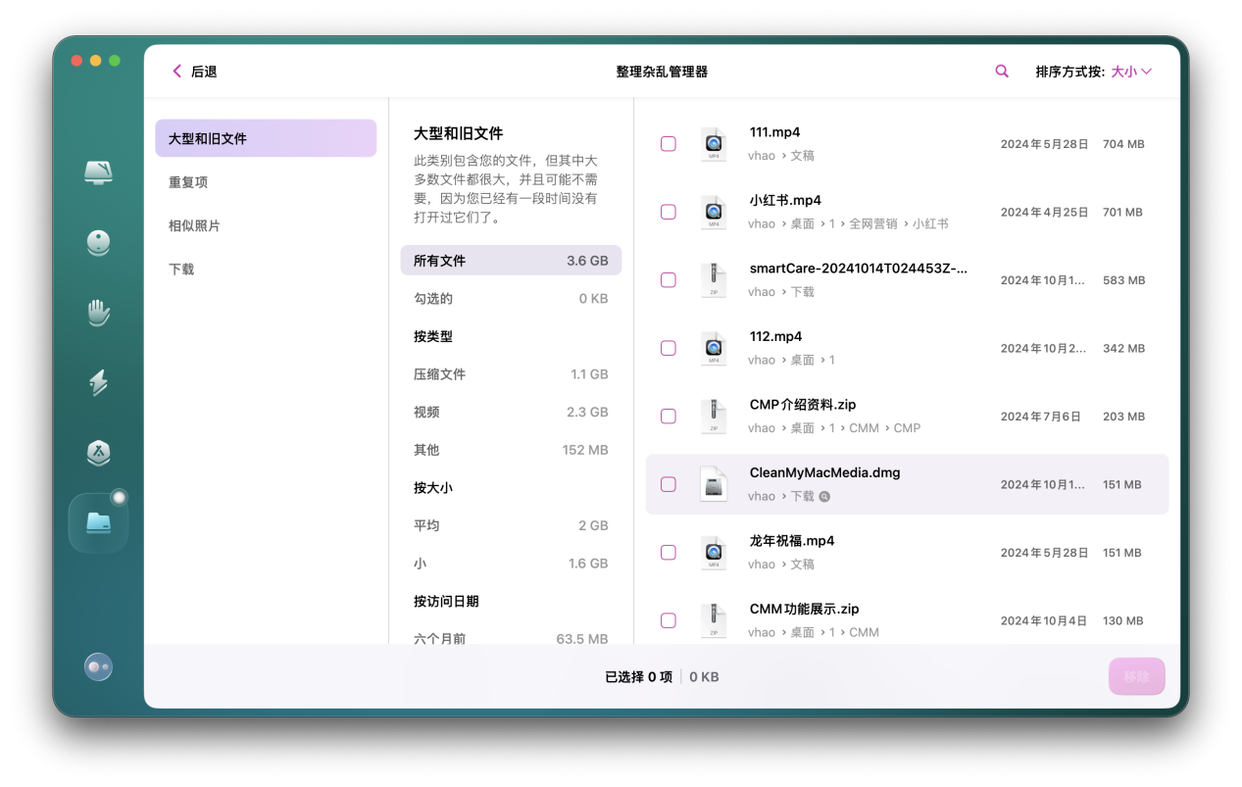This screenshot has height=787, width=1242.
Task: Check the box for 小红书.mp4
Action: click(668, 212)
